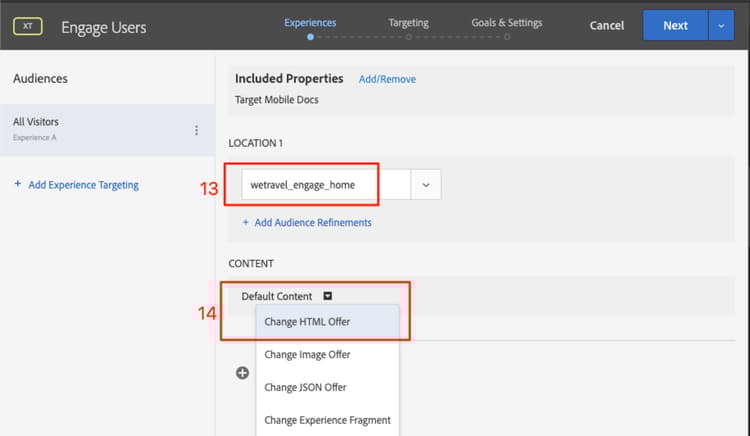Choose Change JSON Offer
The width and height of the screenshot is (750, 436).
coord(328,387)
